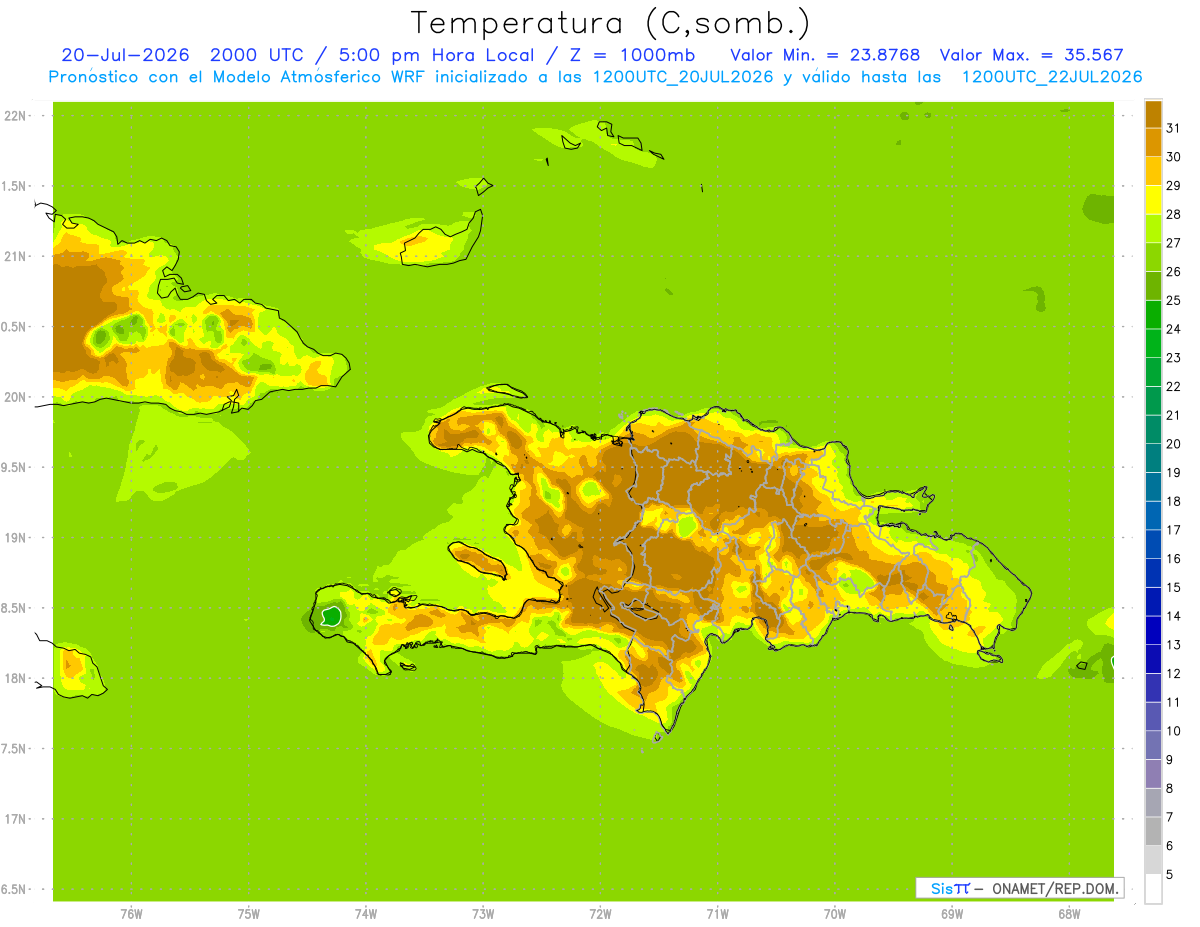Click the '22N' latitude label
Screen dimensions: 1200x927
(15, 116)
